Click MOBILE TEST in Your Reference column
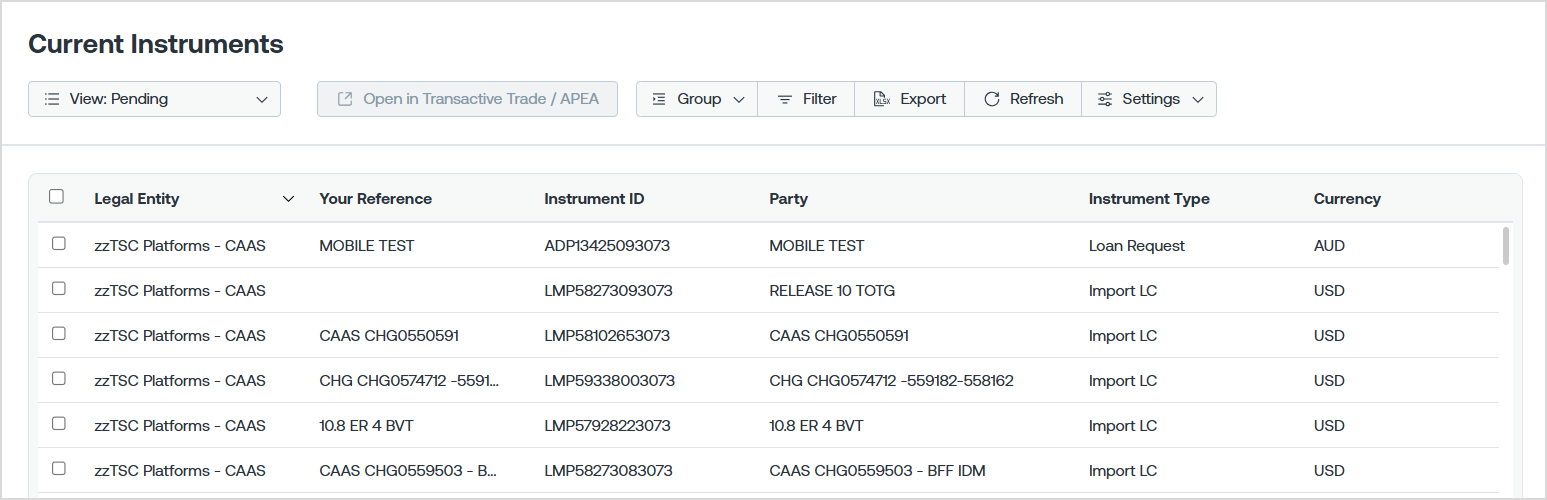Viewport: 1547px width, 500px height. (366, 245)
